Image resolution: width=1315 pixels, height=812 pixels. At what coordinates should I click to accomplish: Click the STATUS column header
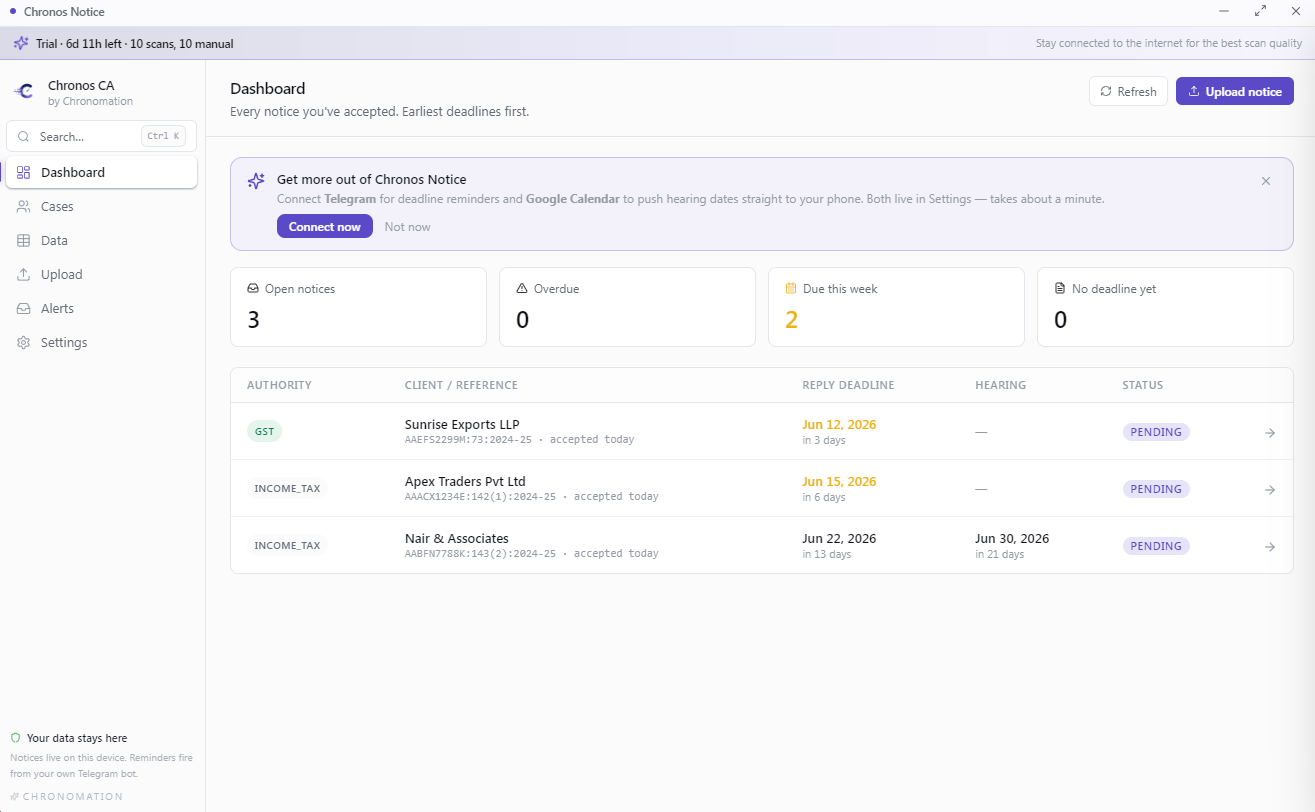click(1143, 385)
